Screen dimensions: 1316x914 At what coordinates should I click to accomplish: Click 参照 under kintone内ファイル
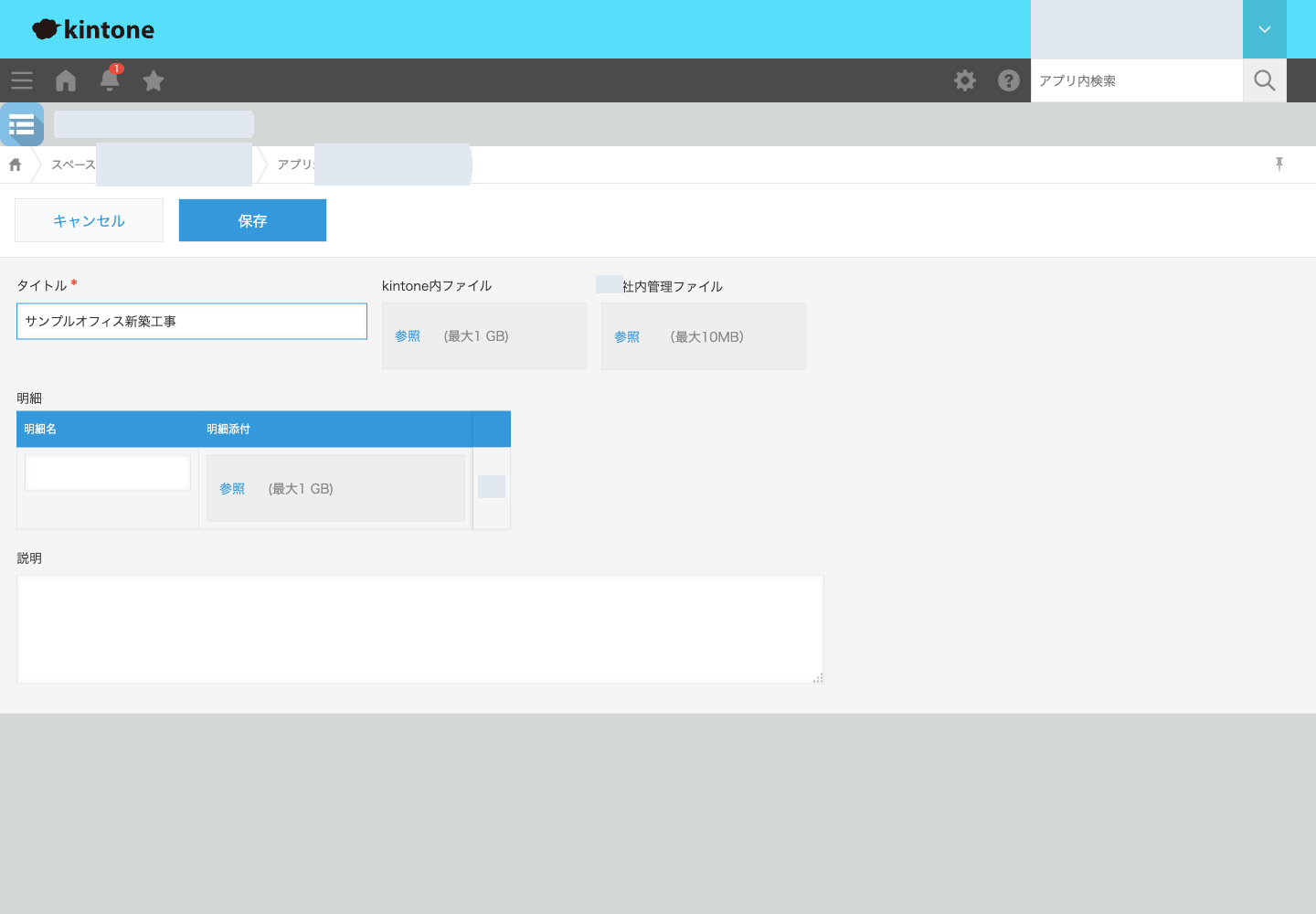click(x=408, y=336)
